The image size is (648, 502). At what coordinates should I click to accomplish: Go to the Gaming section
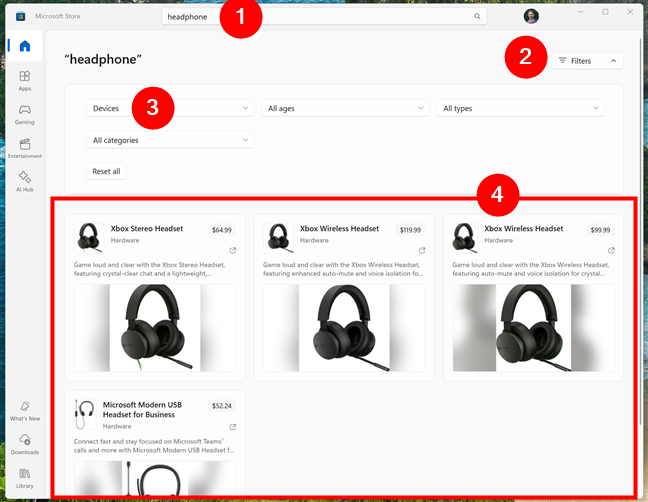[25, 114]
